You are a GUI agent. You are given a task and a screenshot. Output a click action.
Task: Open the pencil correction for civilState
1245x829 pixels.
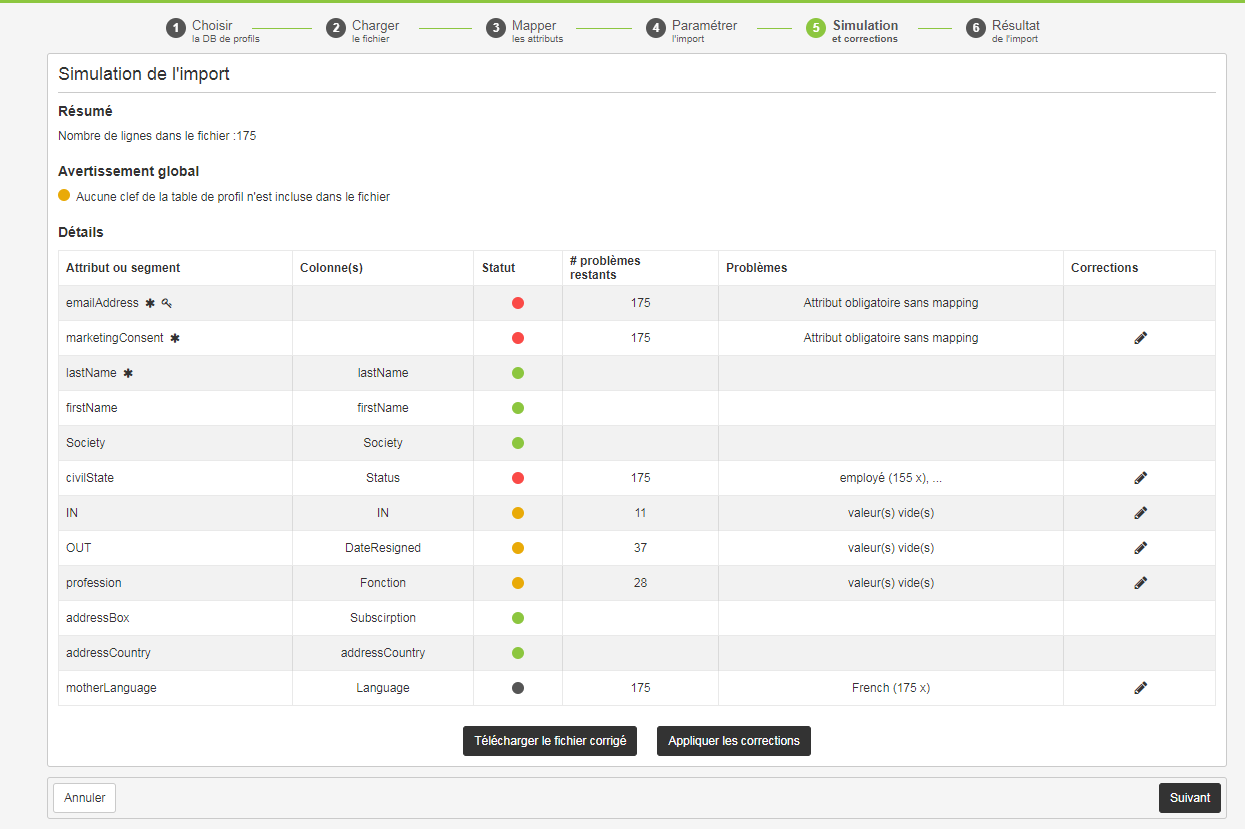[1140, 478]
